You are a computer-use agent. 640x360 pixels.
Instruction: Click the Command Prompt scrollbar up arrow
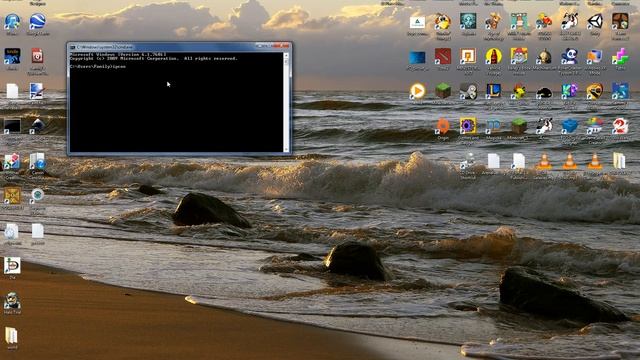click(286, 55)
